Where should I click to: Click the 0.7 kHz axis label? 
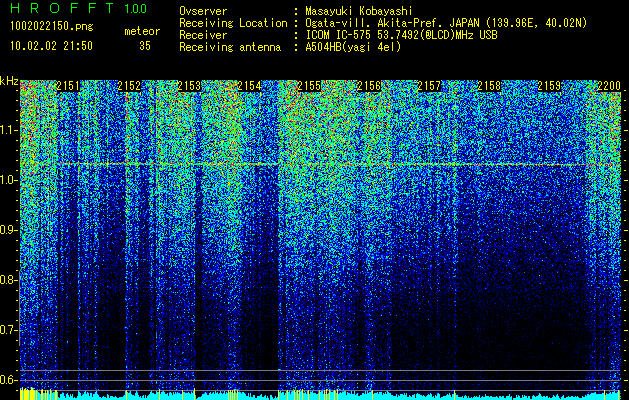pos(9,330)
